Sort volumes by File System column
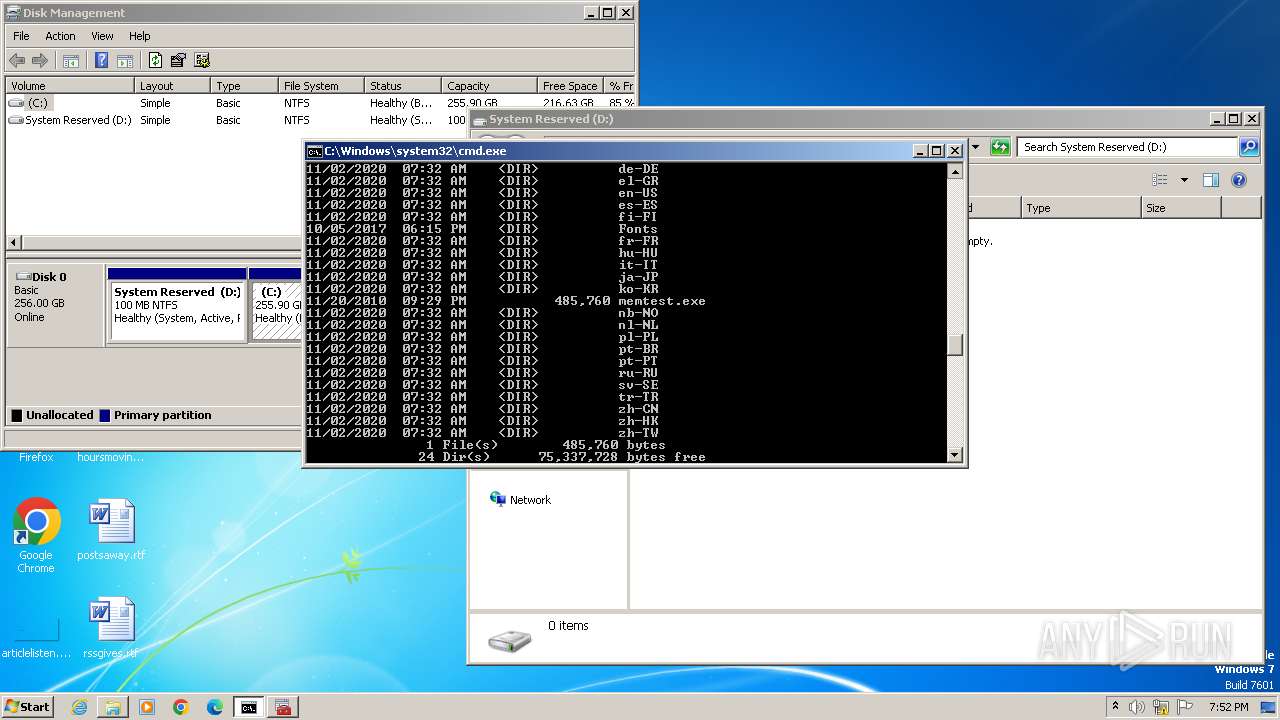Viewport: 1280px width, 720px height. pyautogui.click(x=320, y=86)
